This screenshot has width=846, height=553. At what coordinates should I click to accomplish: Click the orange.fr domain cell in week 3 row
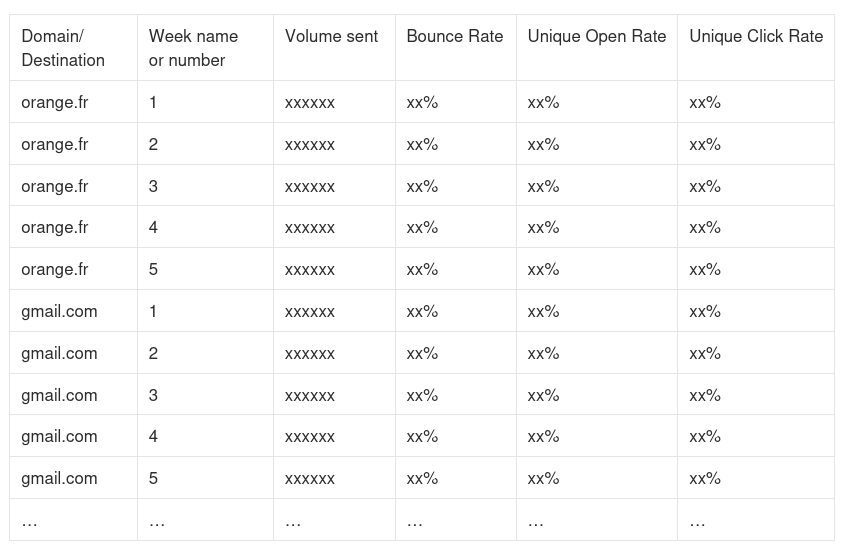(55, 186)
